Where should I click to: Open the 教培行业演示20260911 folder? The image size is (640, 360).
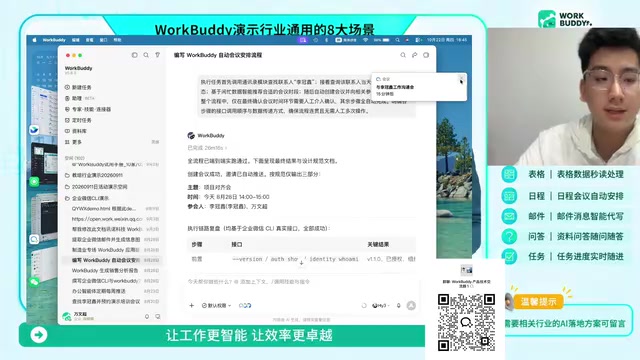[x=97, y=175]
